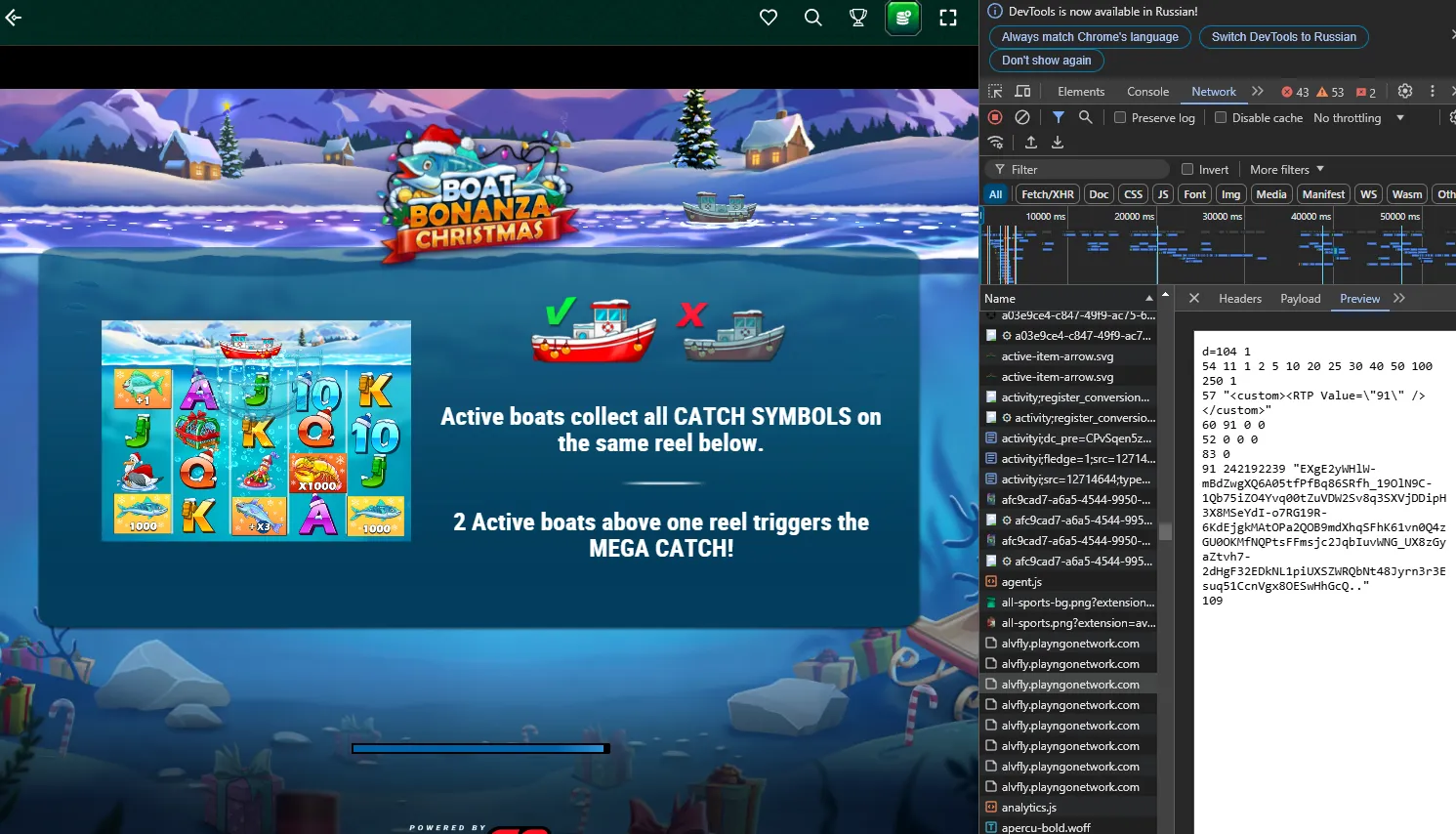
Task: Check the Invert filter checkbox
Action: pyautogui.click(x=1187, y=169)
